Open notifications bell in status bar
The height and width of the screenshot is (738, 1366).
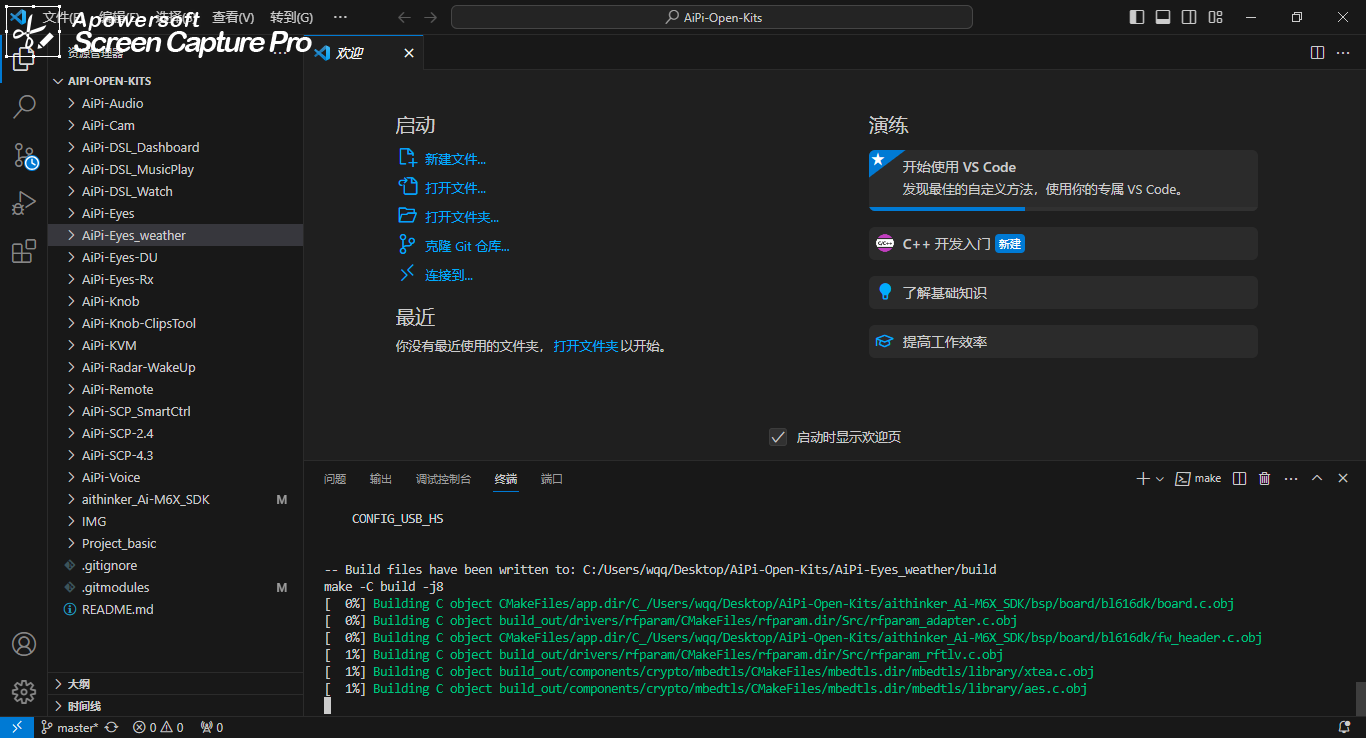(1345, 727)
